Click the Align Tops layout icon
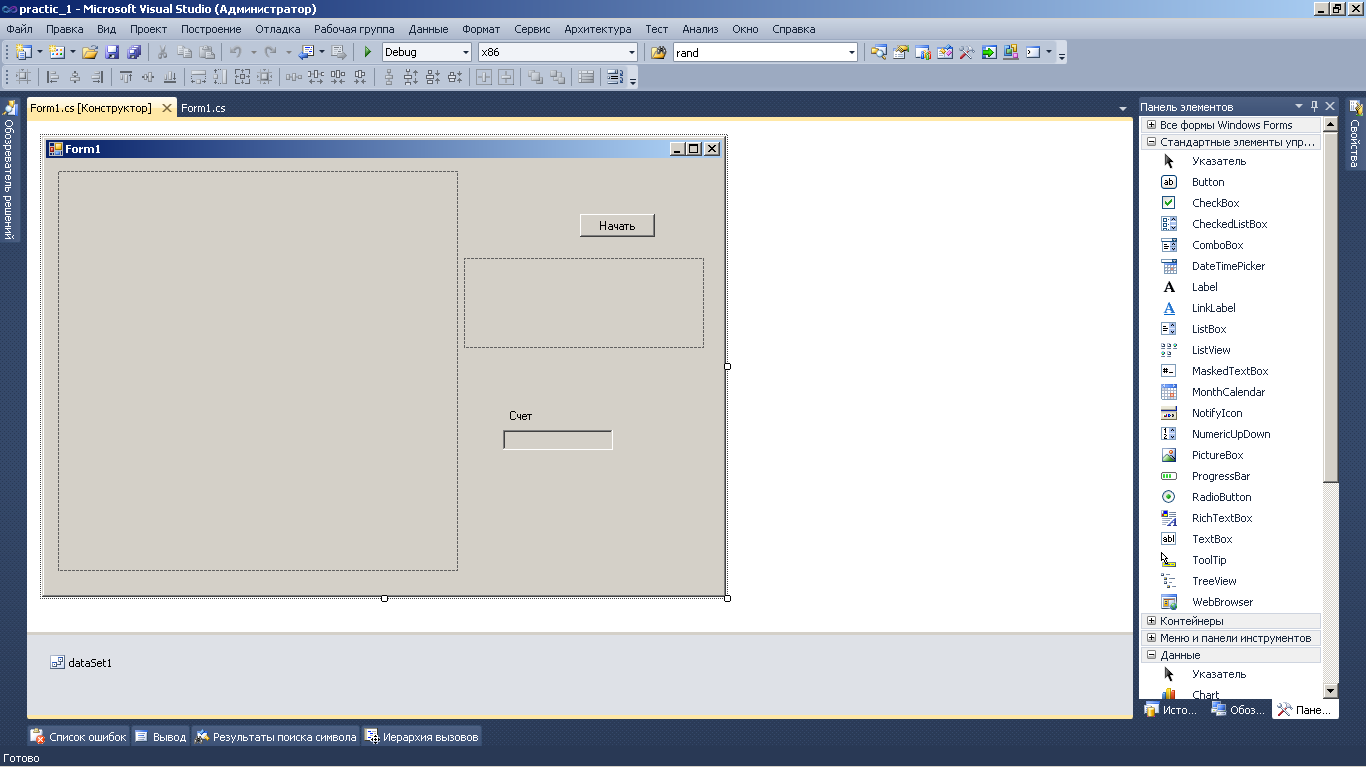The height and width of the screenshot is (768, 1366). [126, 77]
